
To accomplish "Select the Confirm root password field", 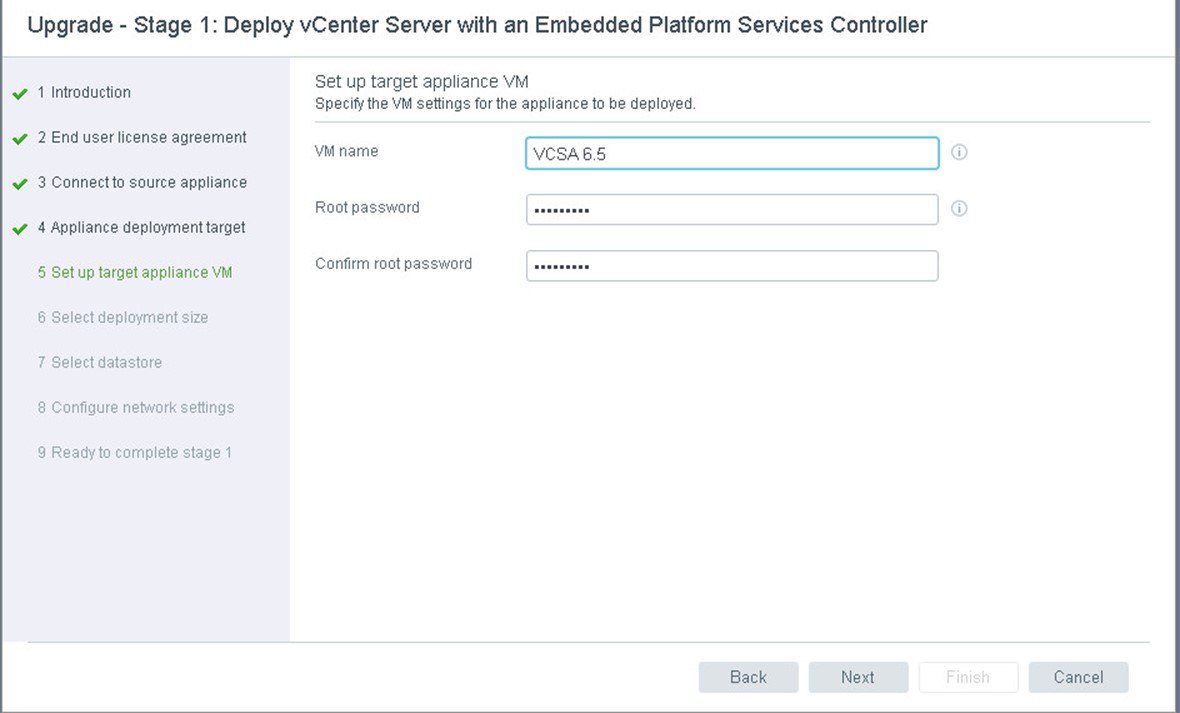I will point(732,266).
